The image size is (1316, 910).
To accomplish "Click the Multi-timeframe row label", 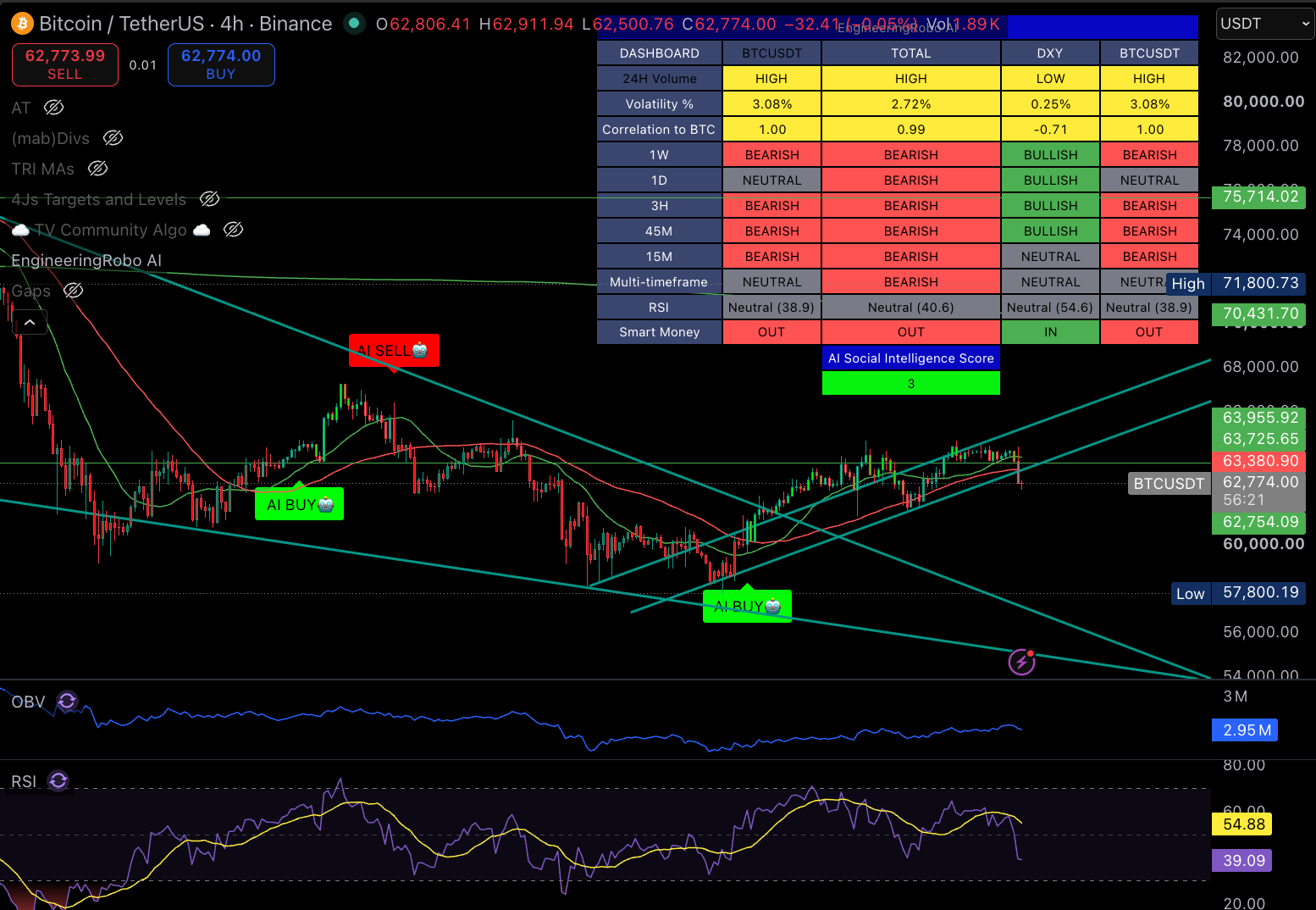I will point(660,281).
